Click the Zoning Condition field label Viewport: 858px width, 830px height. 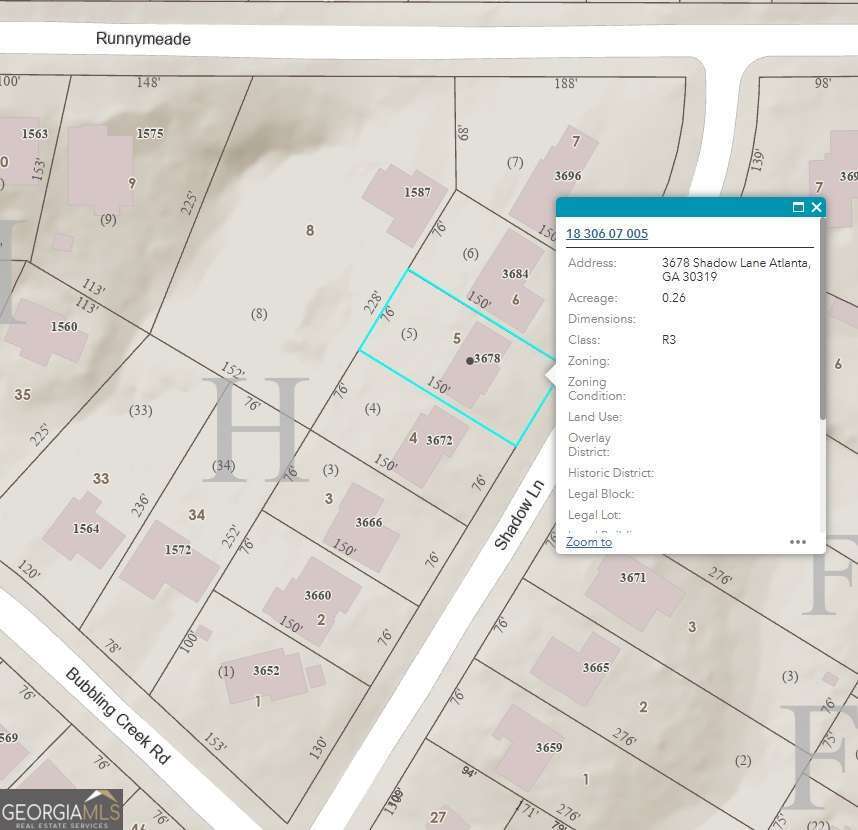coord(597,388)
